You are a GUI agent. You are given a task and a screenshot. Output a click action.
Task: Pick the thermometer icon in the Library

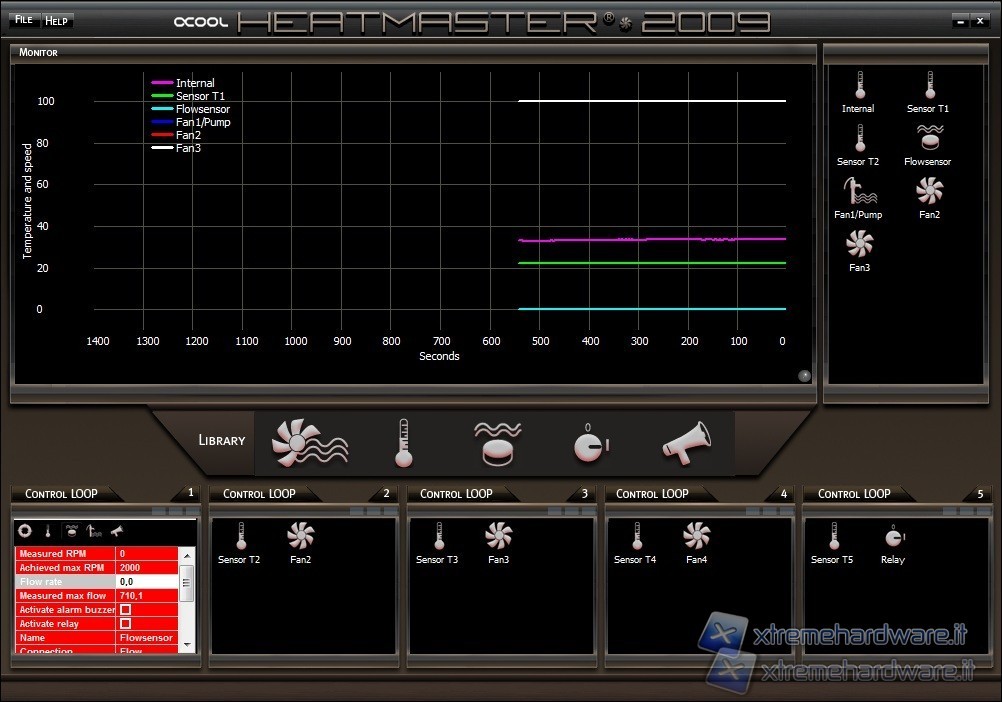coord(404,443)
